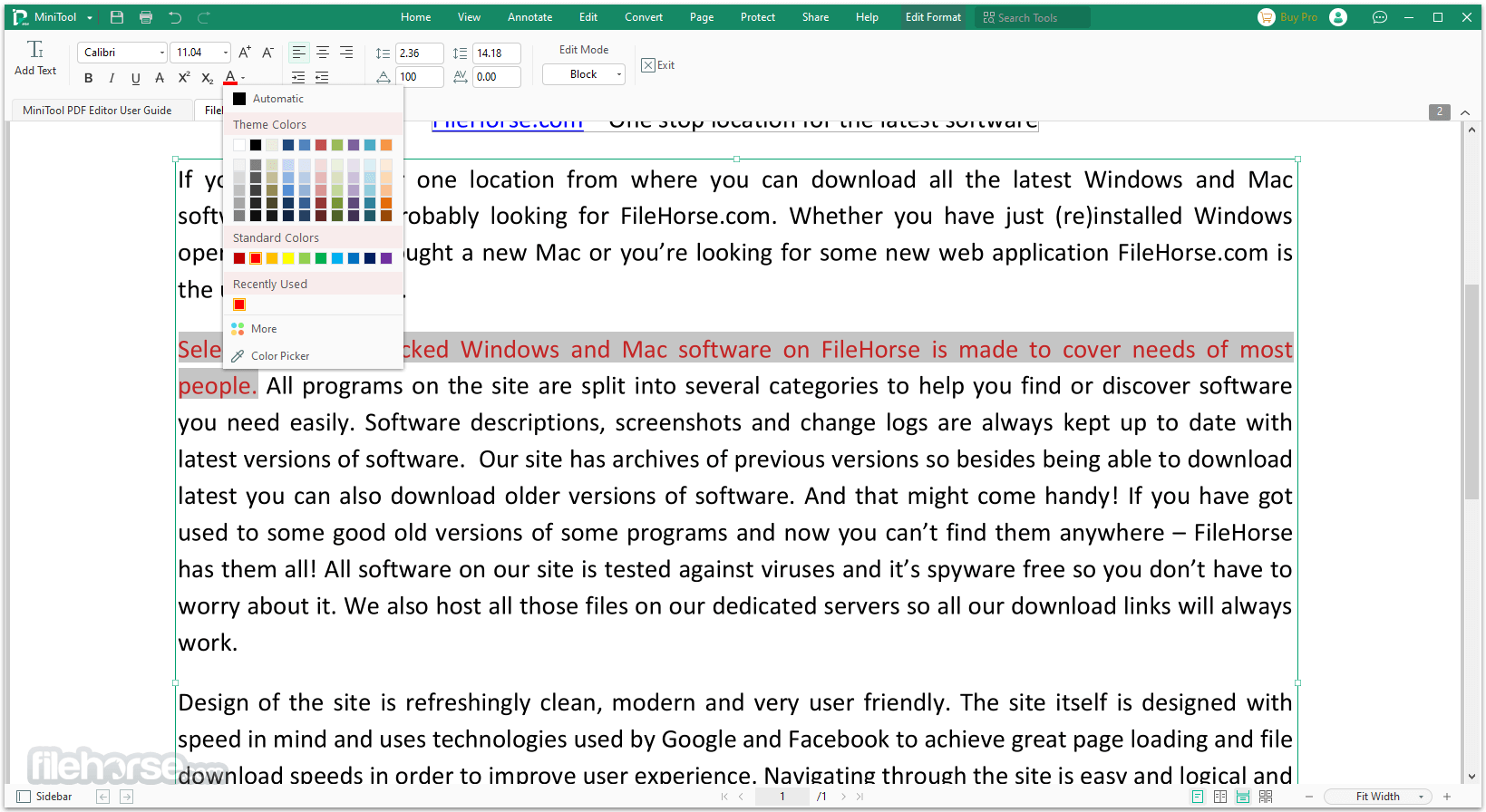Align text to the left
Viewport: 1486px width, 812px height.
298,53
